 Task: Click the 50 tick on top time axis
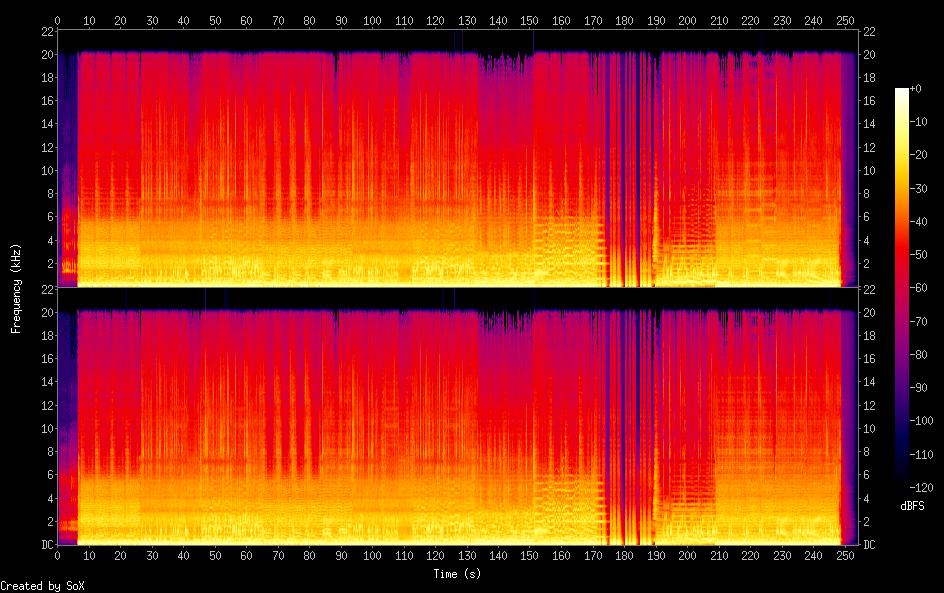tap(215, 20)
